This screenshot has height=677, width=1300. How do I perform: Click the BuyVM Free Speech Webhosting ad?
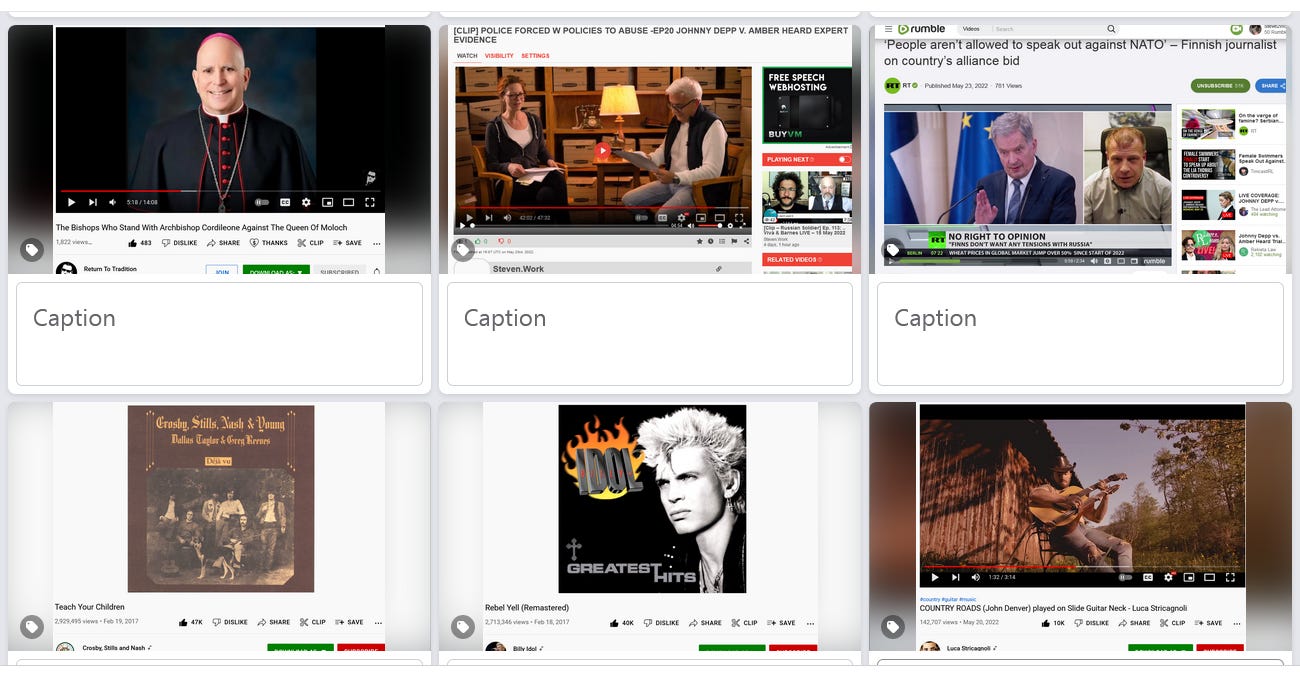(x=807, y=106)
